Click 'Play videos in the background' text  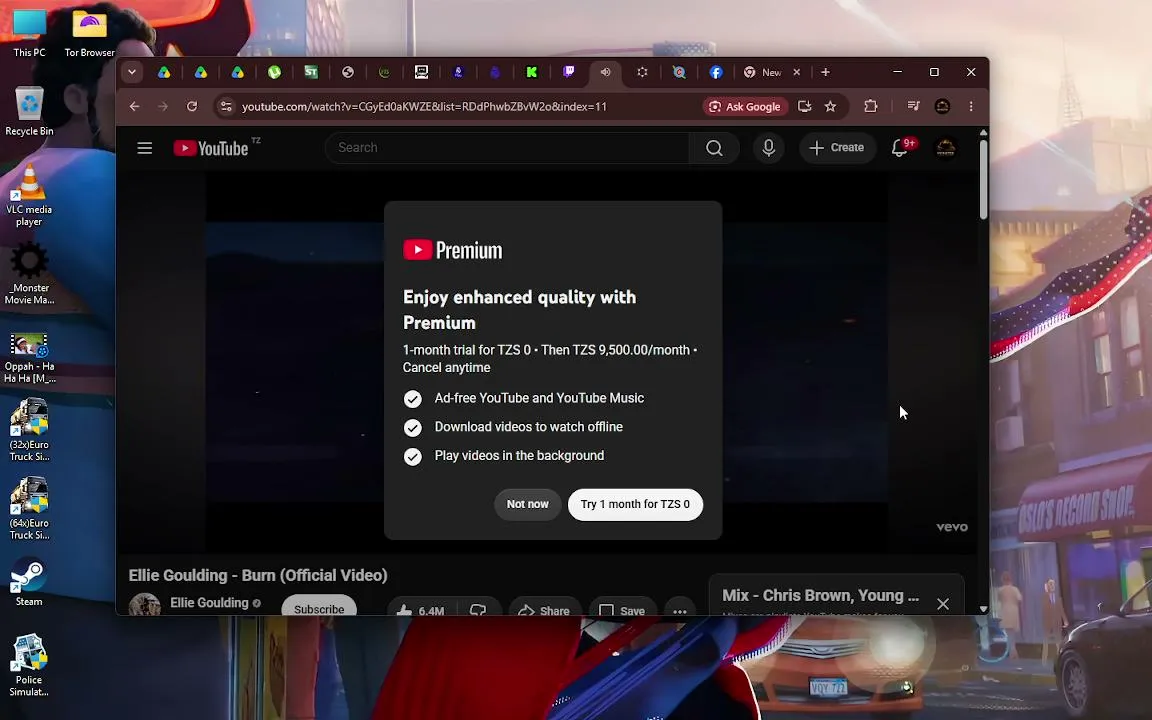(519, 456)
